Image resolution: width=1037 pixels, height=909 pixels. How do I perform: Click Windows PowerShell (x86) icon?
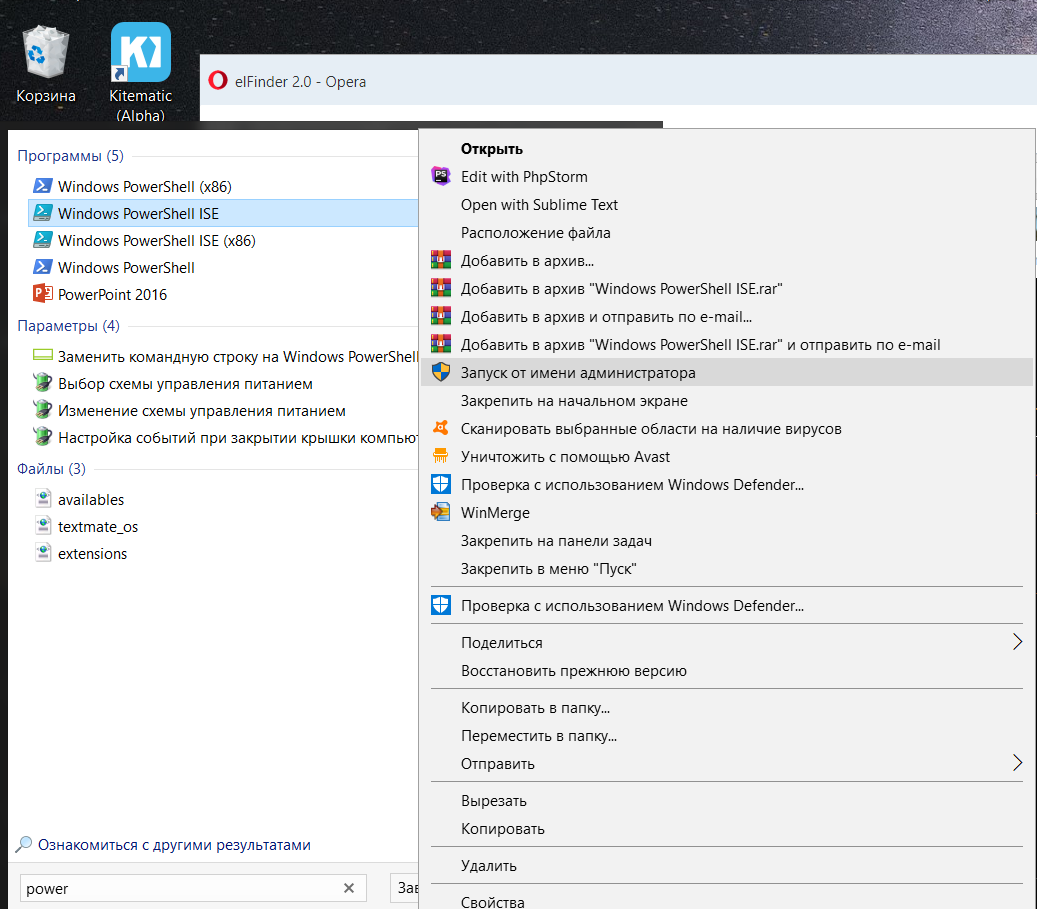(43, 186)
